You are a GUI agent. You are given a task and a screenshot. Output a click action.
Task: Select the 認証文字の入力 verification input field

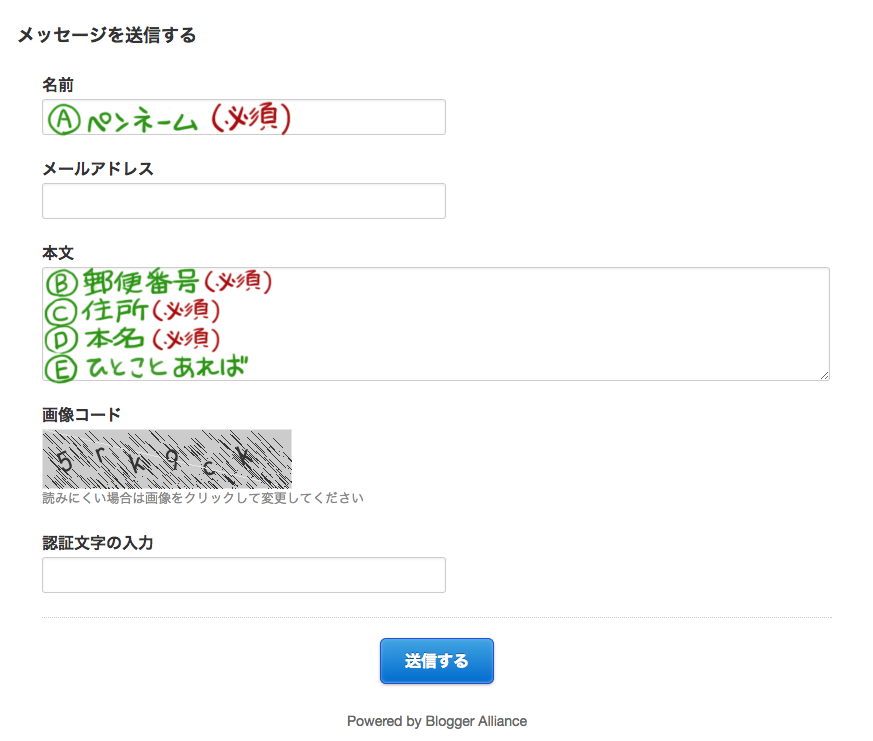pos(243,575)
